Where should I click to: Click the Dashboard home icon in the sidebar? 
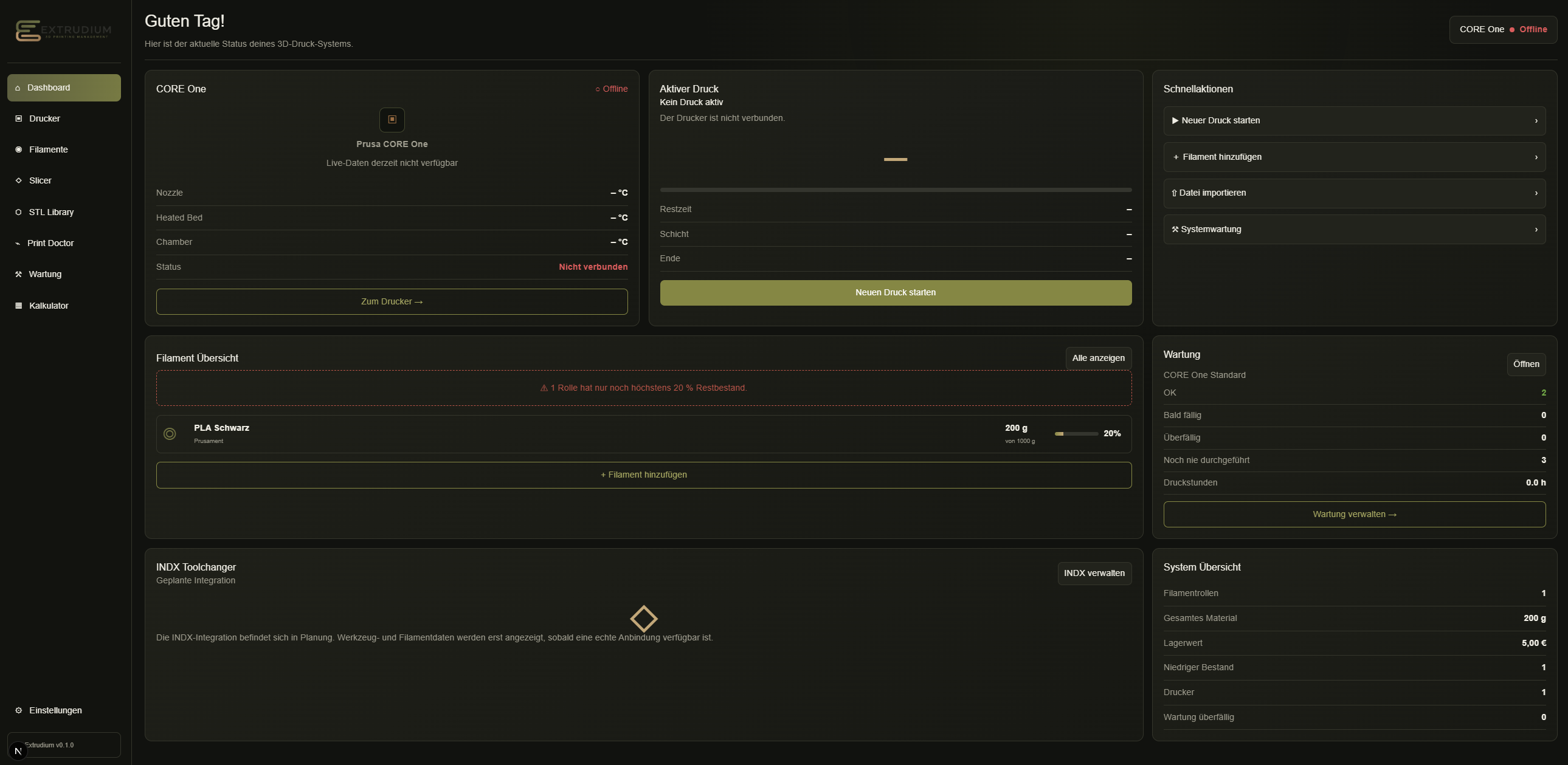click(x=18, y=88)
